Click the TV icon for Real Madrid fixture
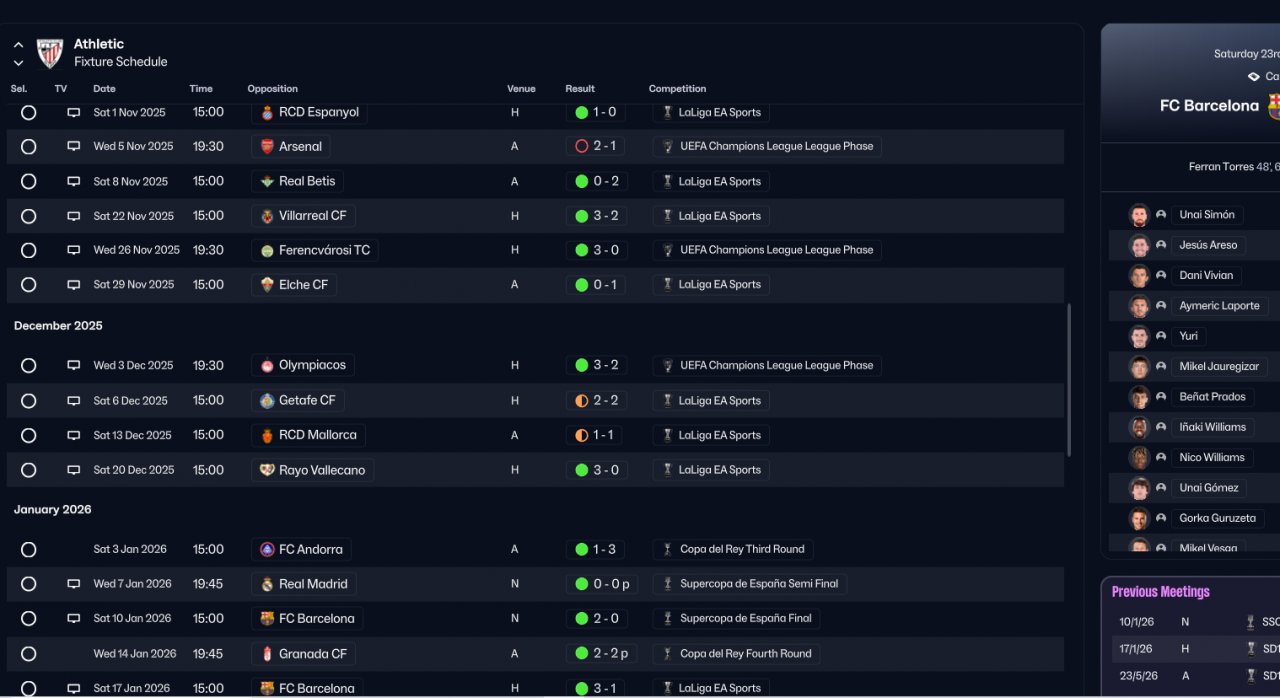1280x698 pixels. pos(73,584)
